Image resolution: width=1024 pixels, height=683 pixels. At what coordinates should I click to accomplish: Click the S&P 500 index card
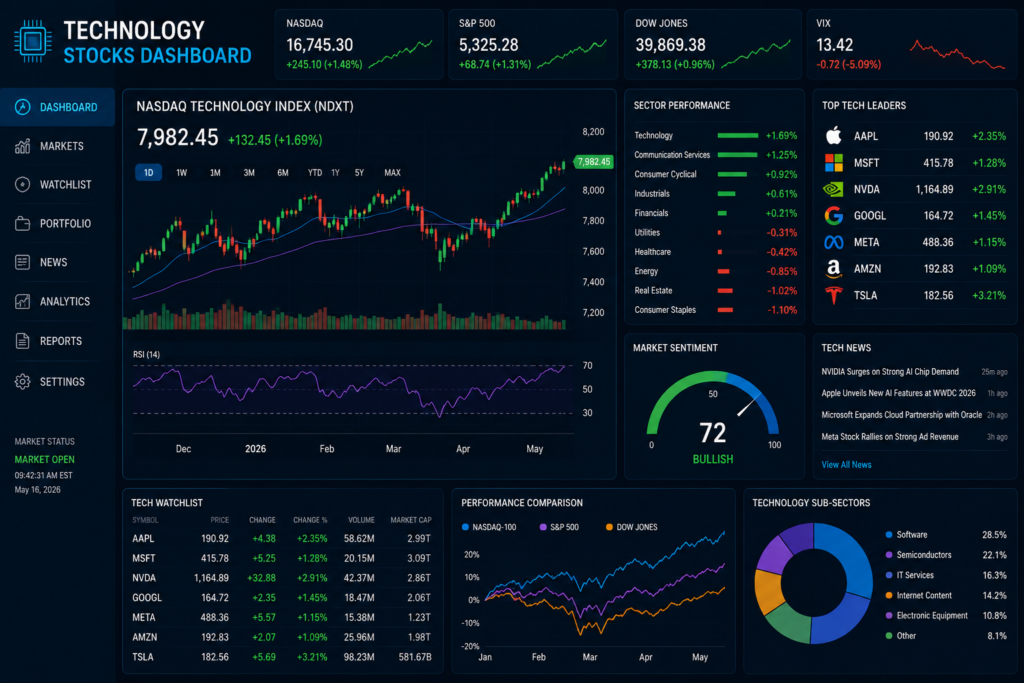point(533,44)
